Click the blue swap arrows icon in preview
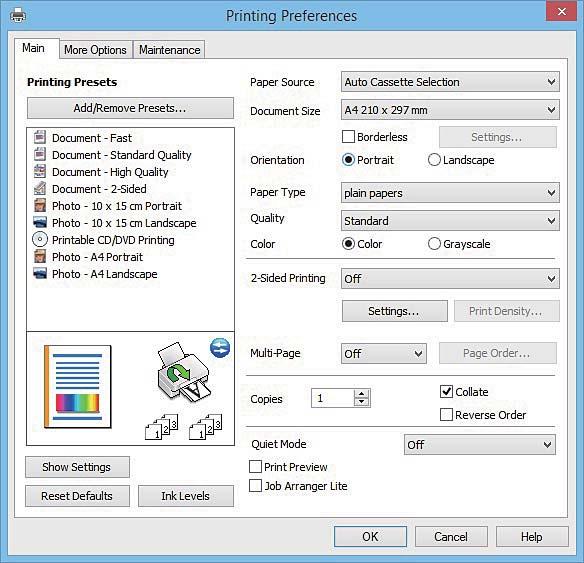 pos(220,348)
